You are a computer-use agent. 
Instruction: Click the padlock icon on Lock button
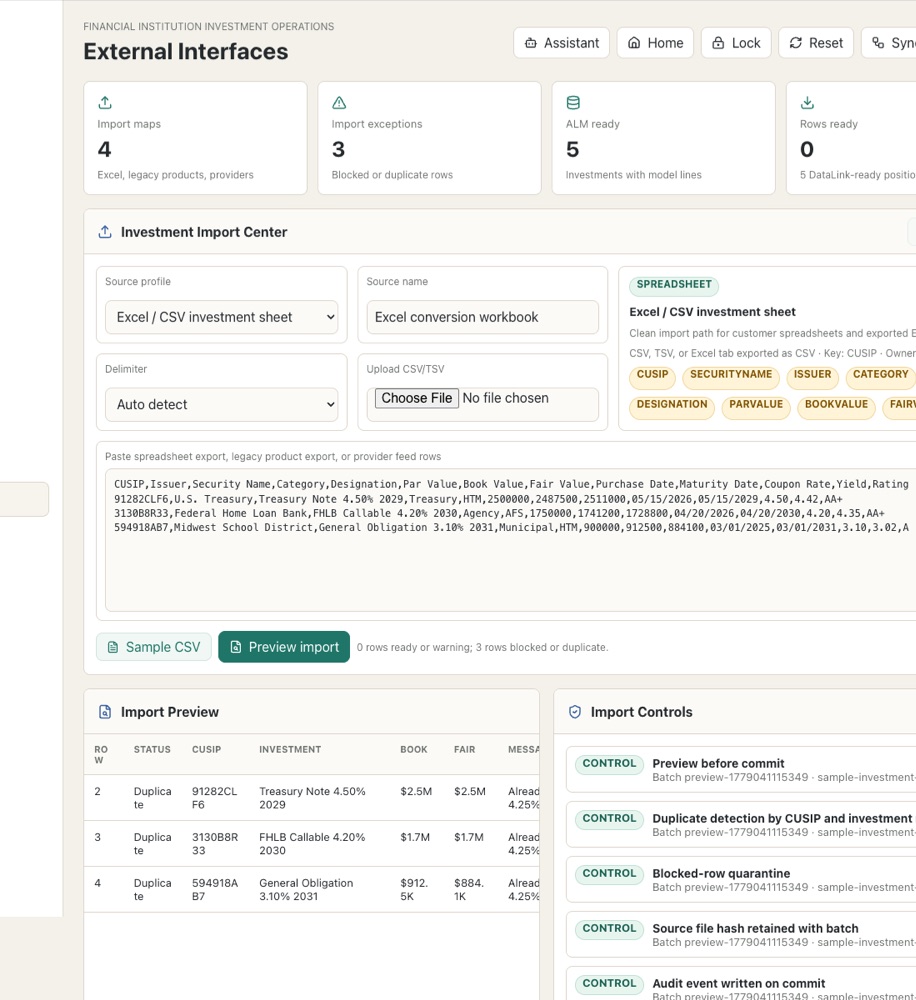[718, 43]
